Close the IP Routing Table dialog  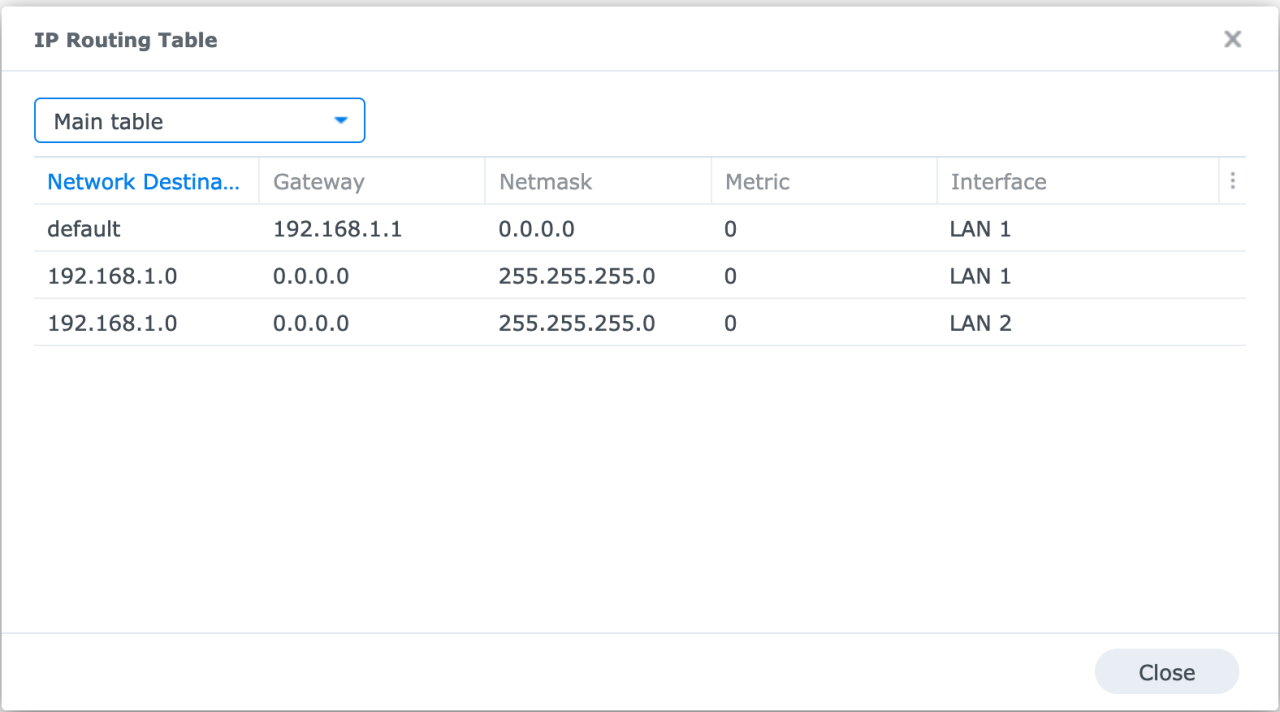click(x=1166, y=671)
